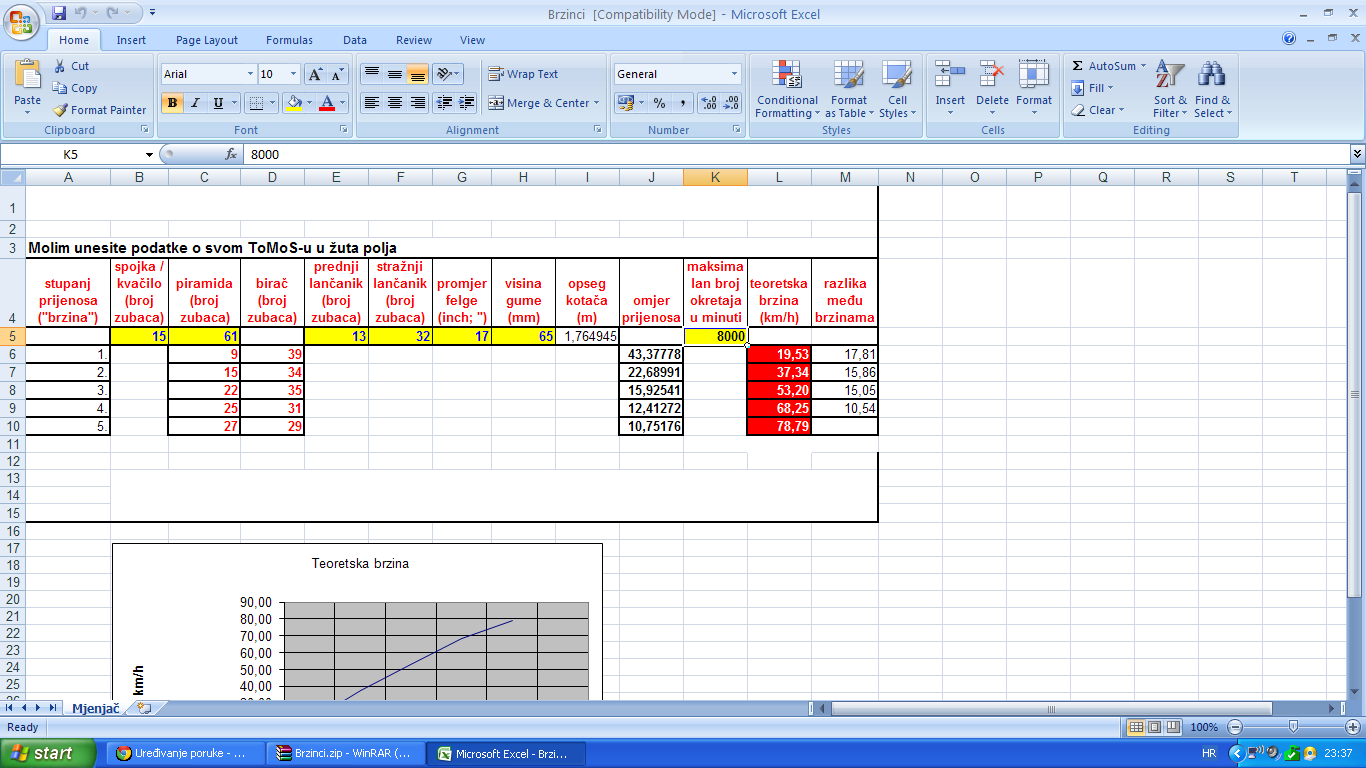
Task: Increase font size with Grow Font
Action: (314, 74)
